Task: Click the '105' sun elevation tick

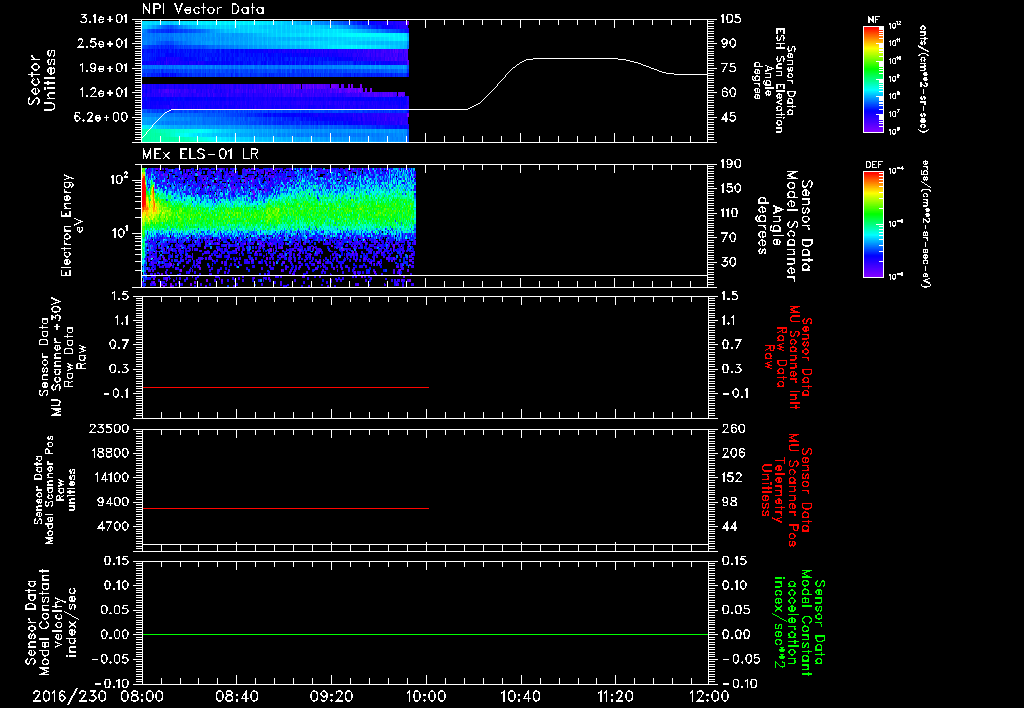Action: pyautogui.click(x=731, y=19)
